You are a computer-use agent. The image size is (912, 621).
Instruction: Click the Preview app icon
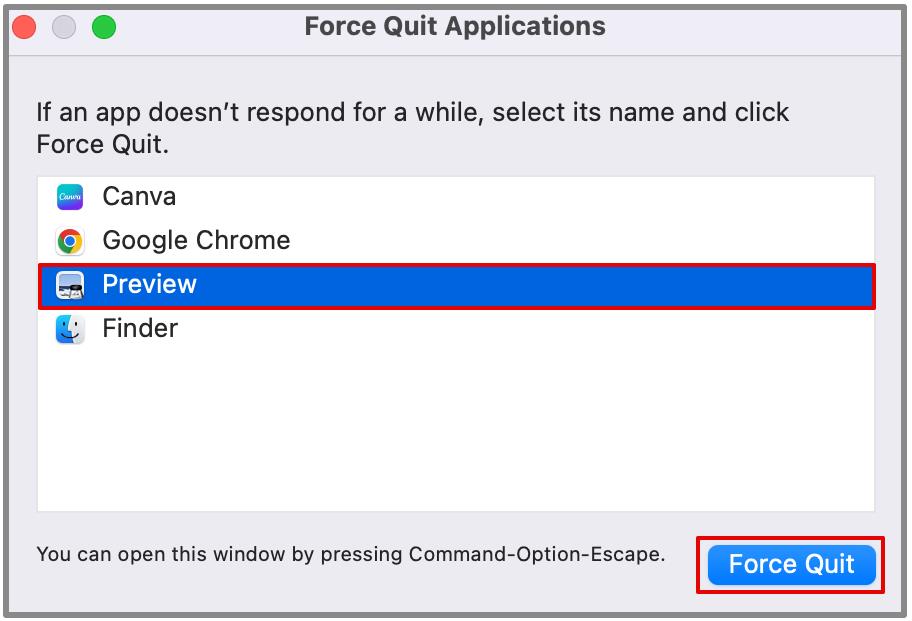tap(70, 285)
